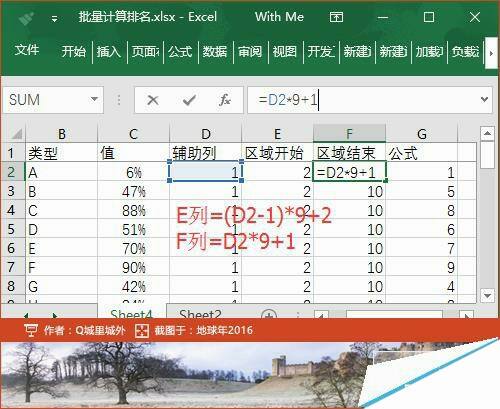Image resolution: width=500 pixels, height=409 pixels.
Task: Click the vertical scrollbar thumb
Action: [487, 155]
